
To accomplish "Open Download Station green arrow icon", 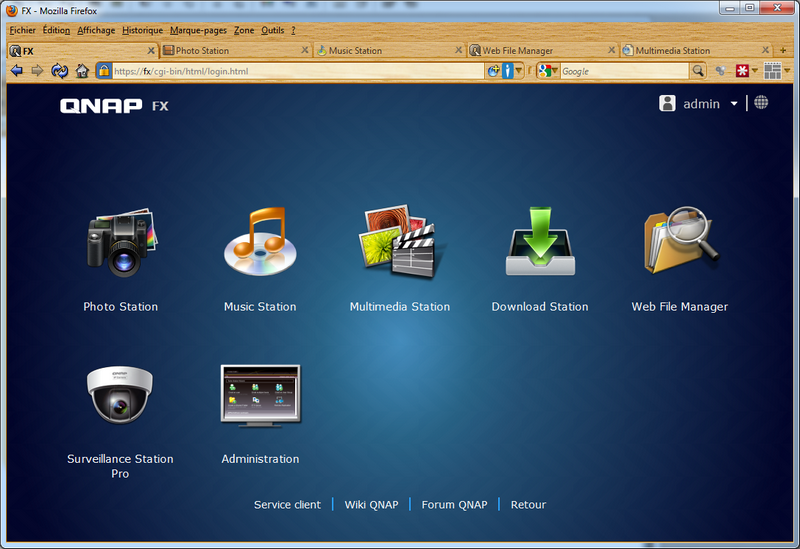I will click(x=540, y=241).
